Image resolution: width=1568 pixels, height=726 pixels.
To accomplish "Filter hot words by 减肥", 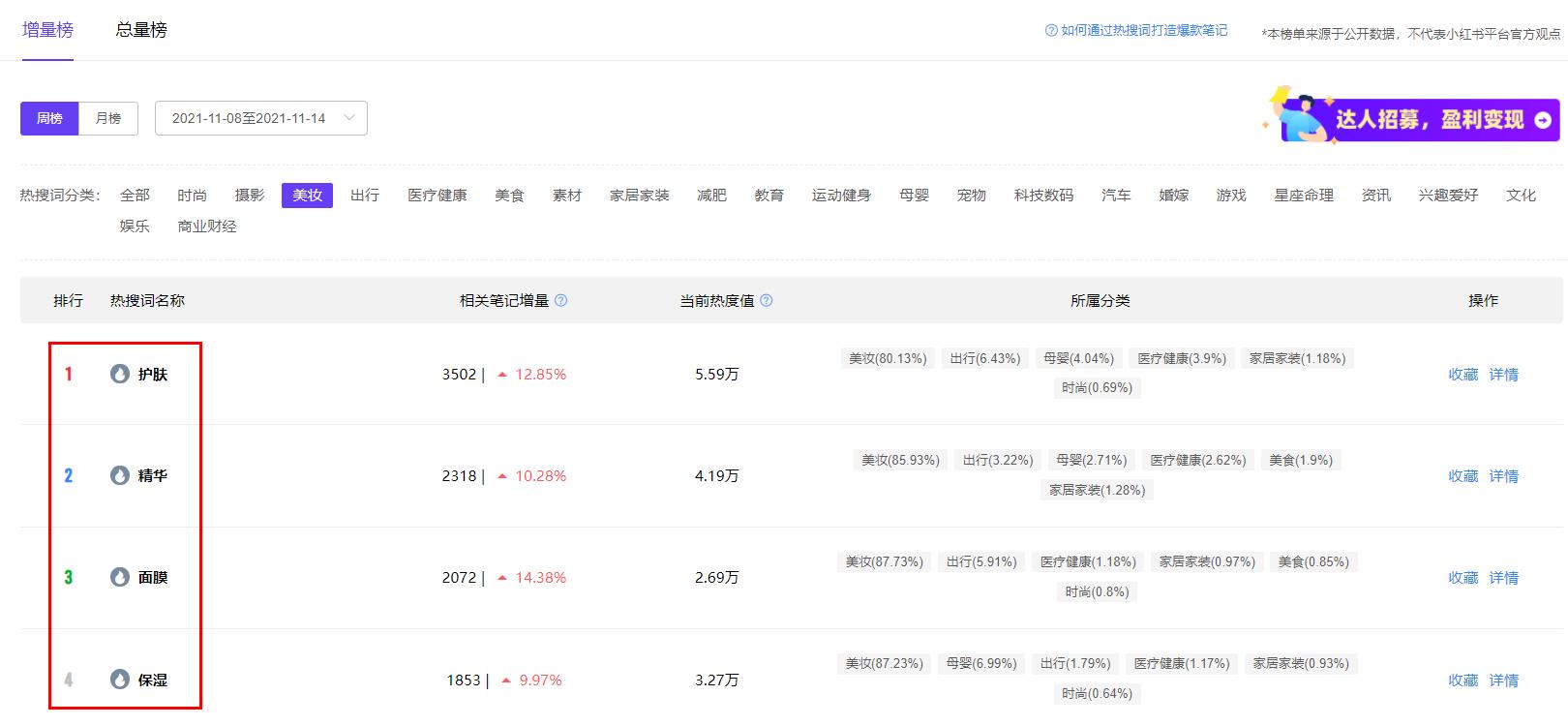I will click(x=711, y=196).
